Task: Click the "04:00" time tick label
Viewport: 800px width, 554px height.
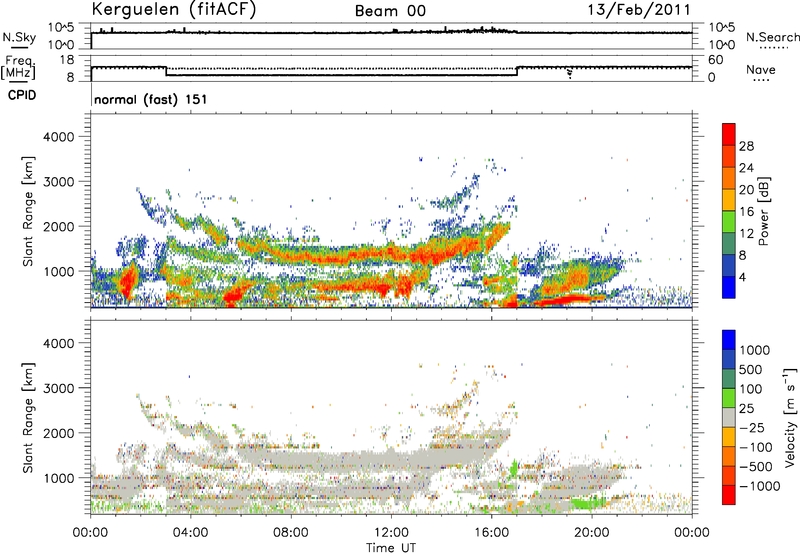Action: pyautogui.click(x=190, y=533)
